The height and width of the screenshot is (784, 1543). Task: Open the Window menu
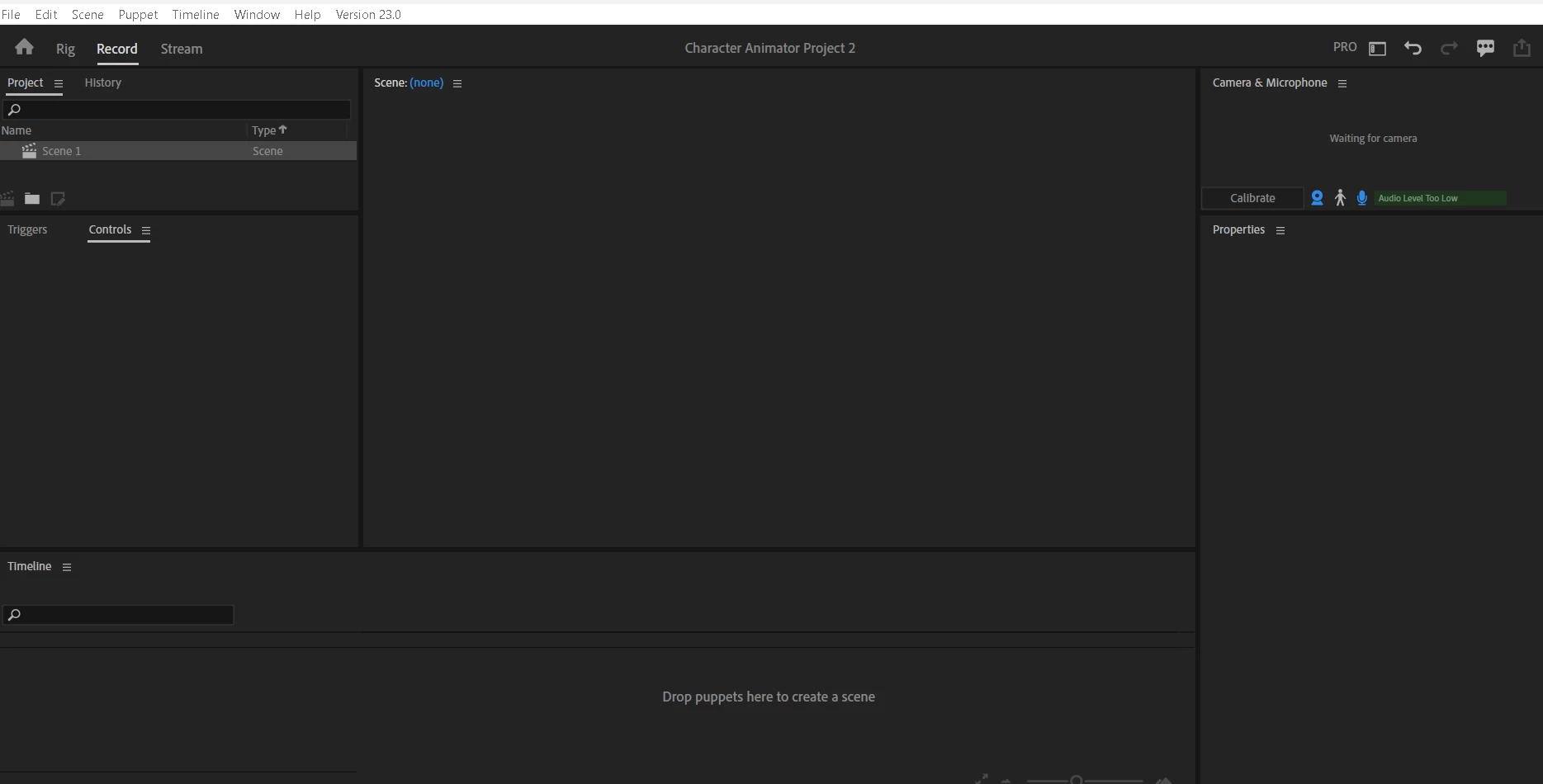pyautogui.click(x=257, y=14)
